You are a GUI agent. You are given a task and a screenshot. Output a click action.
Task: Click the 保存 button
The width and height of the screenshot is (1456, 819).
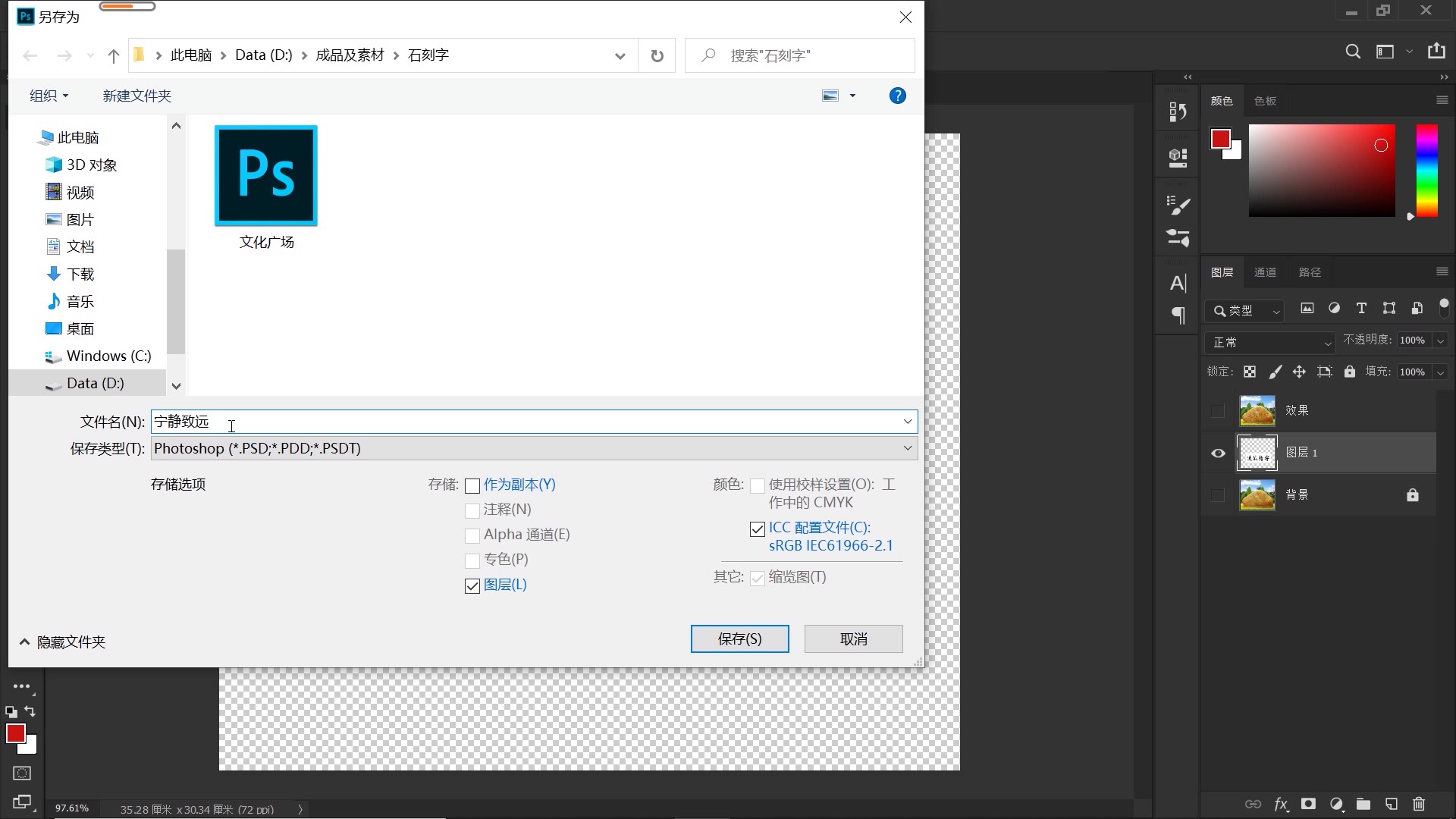(x=739, y=639)
